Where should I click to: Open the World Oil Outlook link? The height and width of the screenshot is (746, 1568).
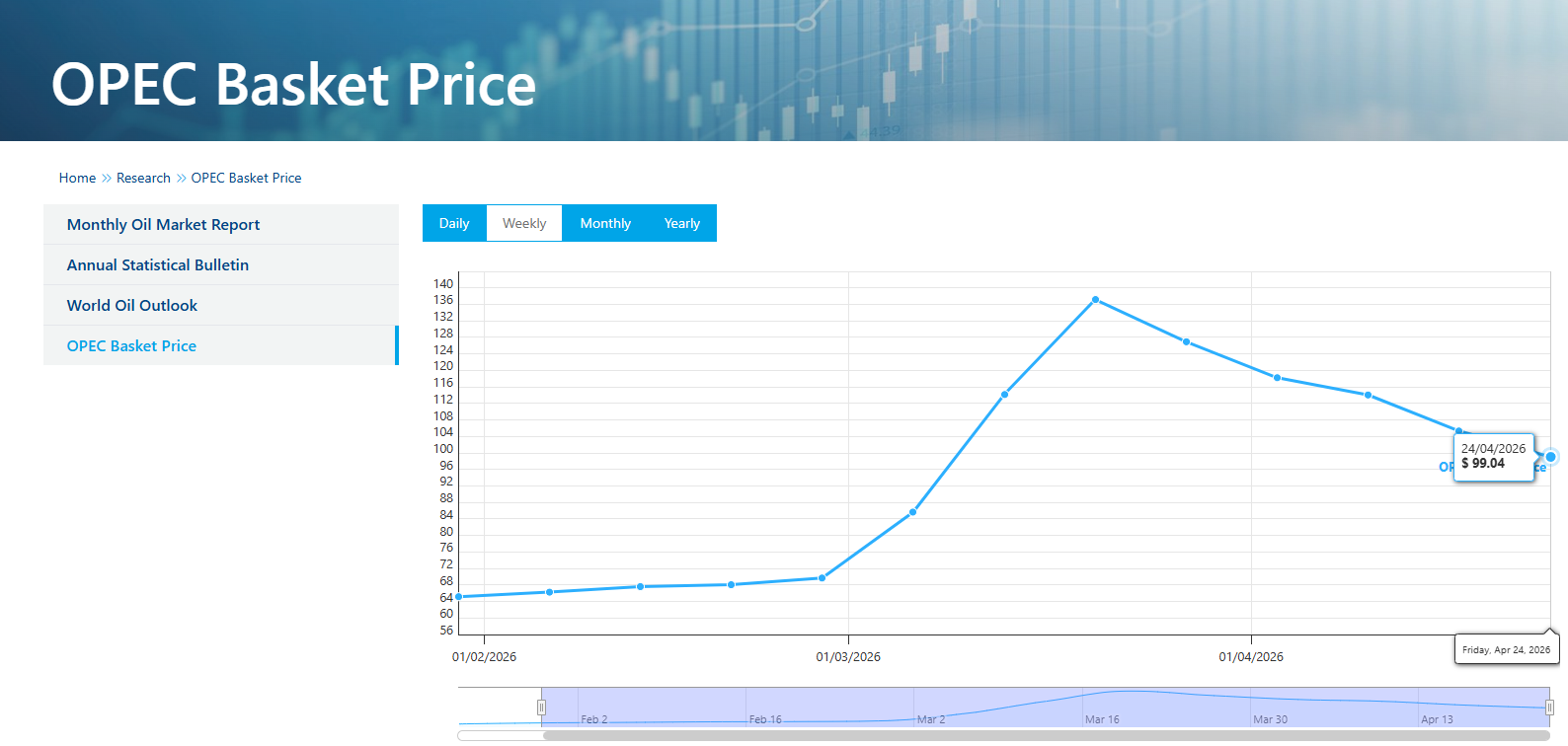point(132,306)
